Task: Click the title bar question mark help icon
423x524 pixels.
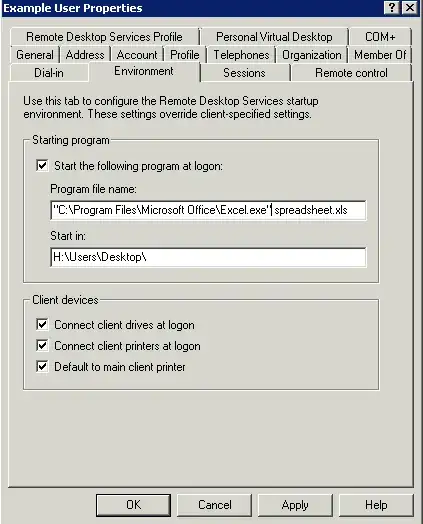Action: (392, 7)
